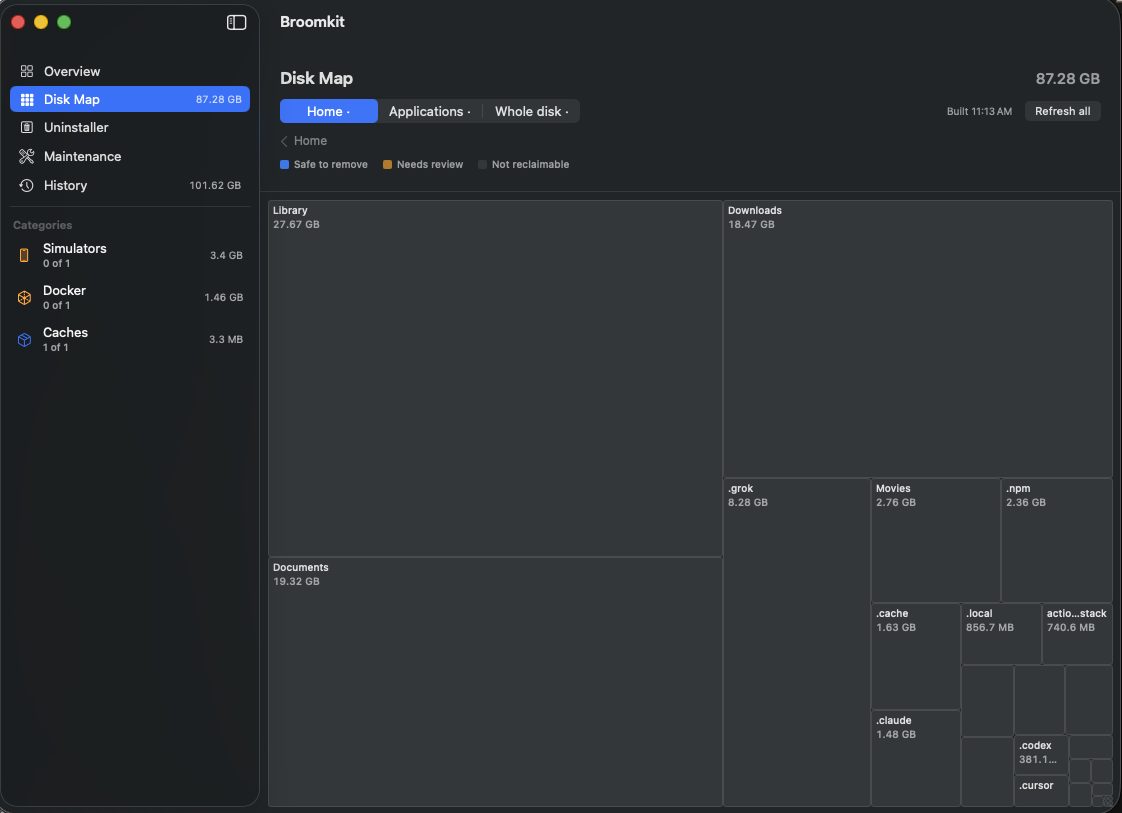Open the Maintenance section

click(130, 156)
